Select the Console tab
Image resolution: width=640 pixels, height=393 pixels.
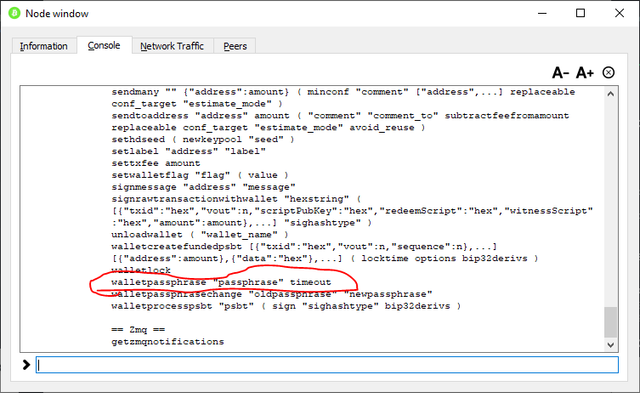click(x=104, y=45)
